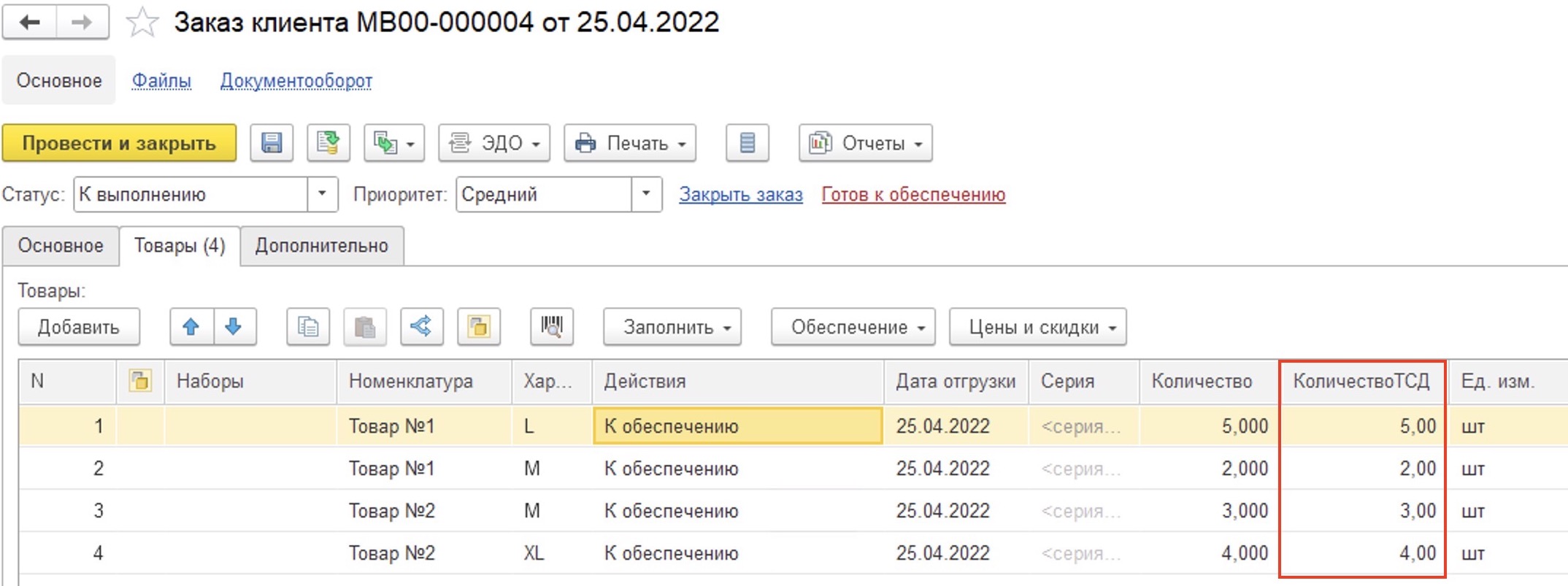Expand the ЭДО dropdown menu
The width and height of the screenshot is (1568, 586).
pyautogui.click(x=494, y=143)
